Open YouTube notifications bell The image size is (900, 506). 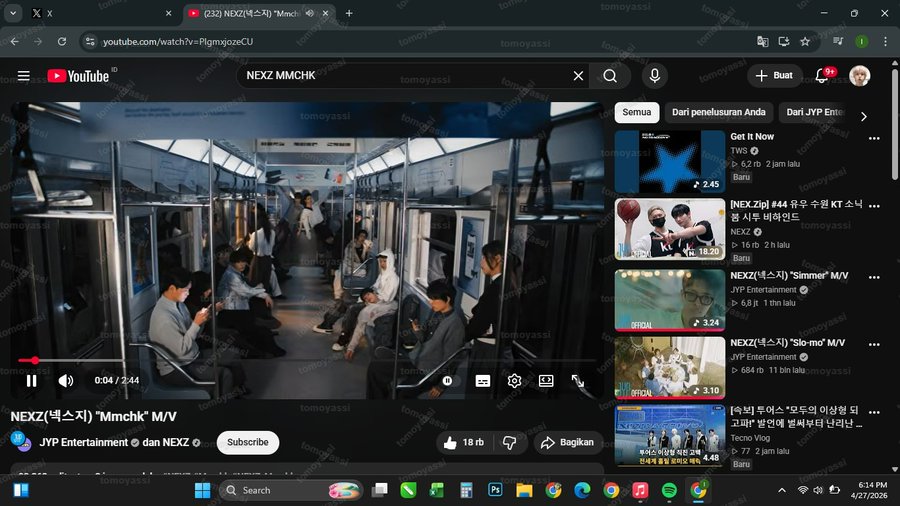823,76
